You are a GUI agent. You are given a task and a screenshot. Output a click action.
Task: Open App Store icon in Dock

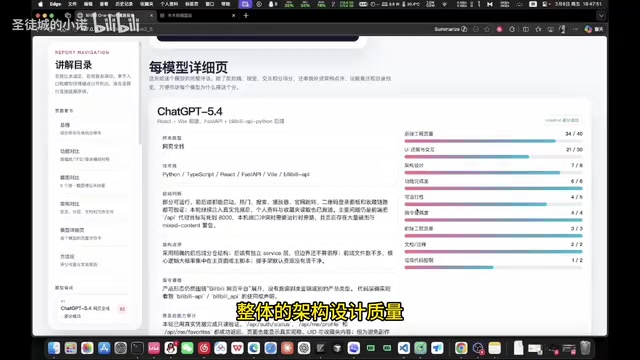104,348
